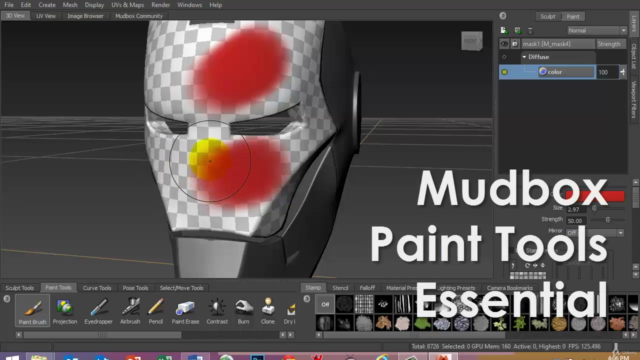Select the grid pattern stamp thumbnail
640x360 pixels.
(364, 304)
